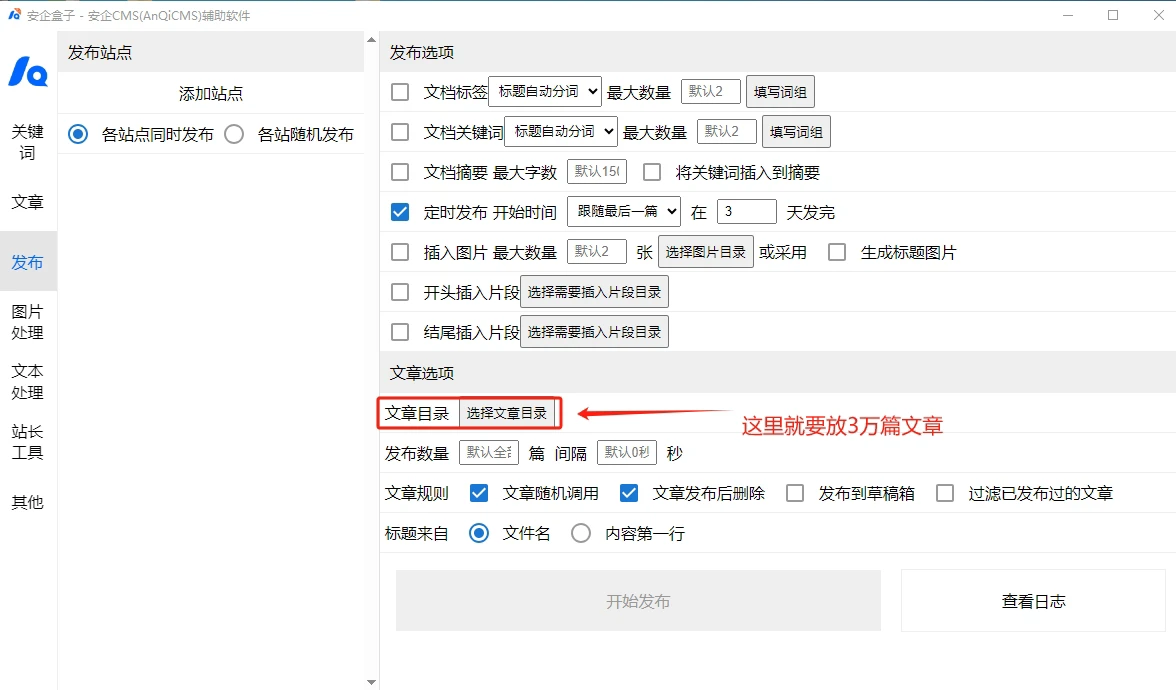Open the 文档关键词 标题自动分词 dropdown

[x=561, y=132]
